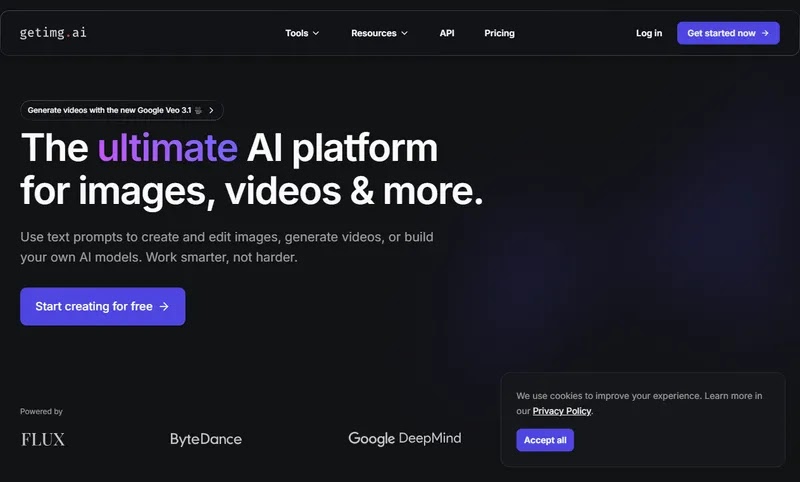This screenshot has width=800, height=482.
Task: Click the Resources chevron arrow
Action: click(x=404, y=33)
